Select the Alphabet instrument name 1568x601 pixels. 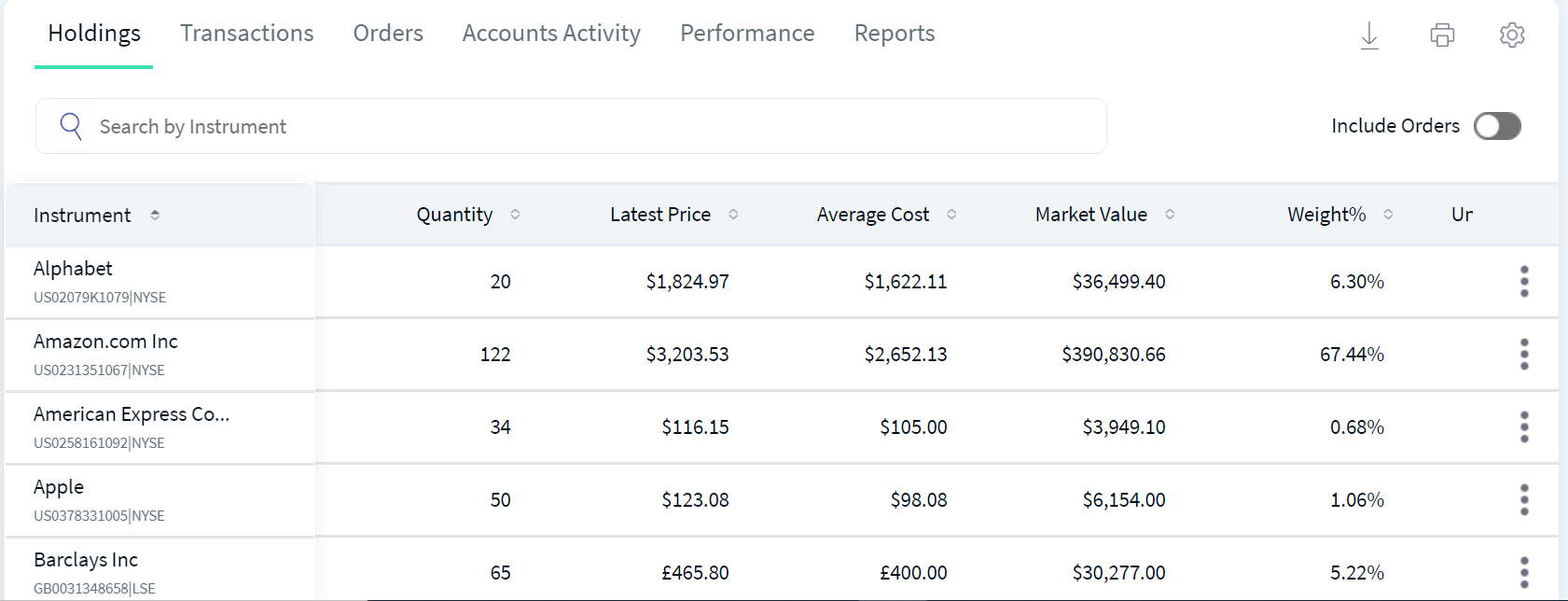click(73, 269)
